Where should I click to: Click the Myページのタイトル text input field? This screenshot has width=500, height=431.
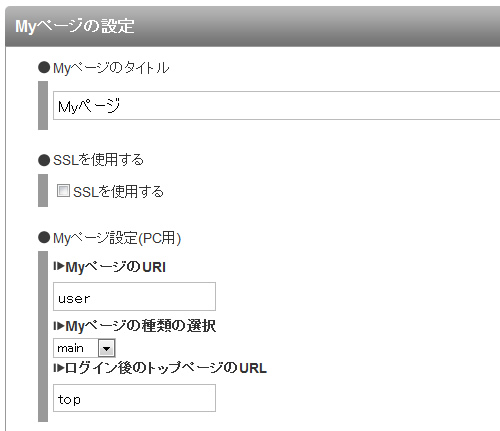click(x=277, y=105)
